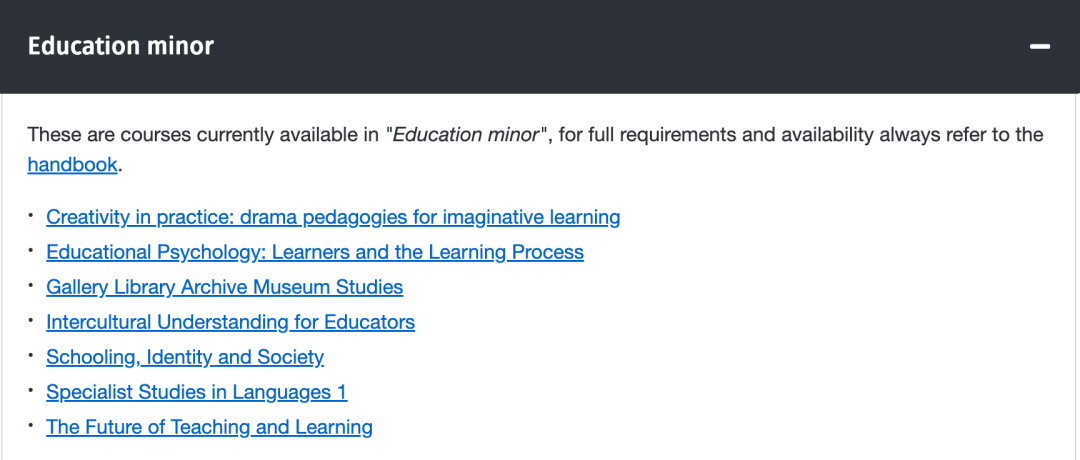Click the italic "Education minor" text in the description
The image size is (1080, 460).
click(x=466, y=135)
